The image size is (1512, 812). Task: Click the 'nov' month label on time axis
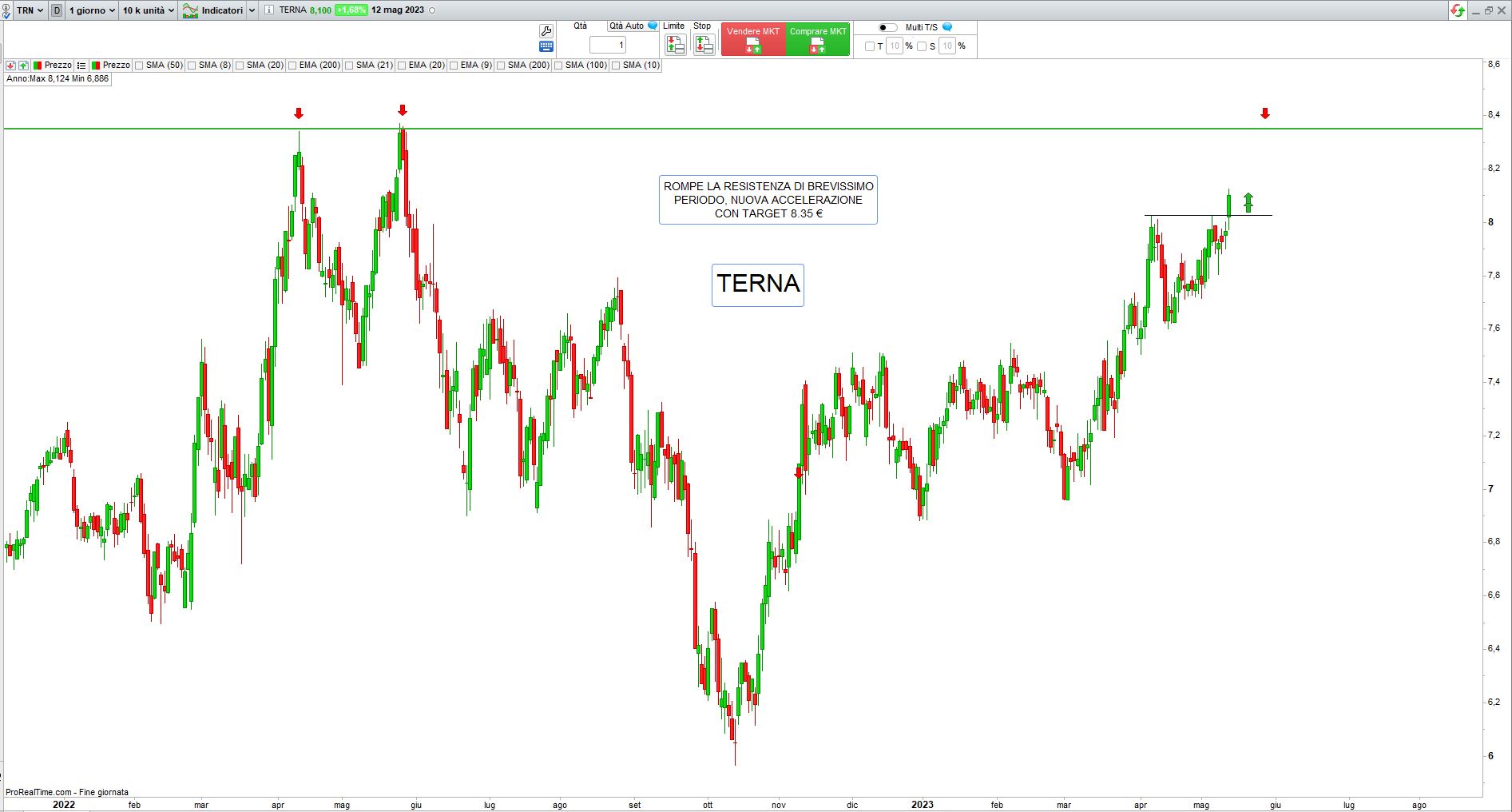click(x=779, y=805)
